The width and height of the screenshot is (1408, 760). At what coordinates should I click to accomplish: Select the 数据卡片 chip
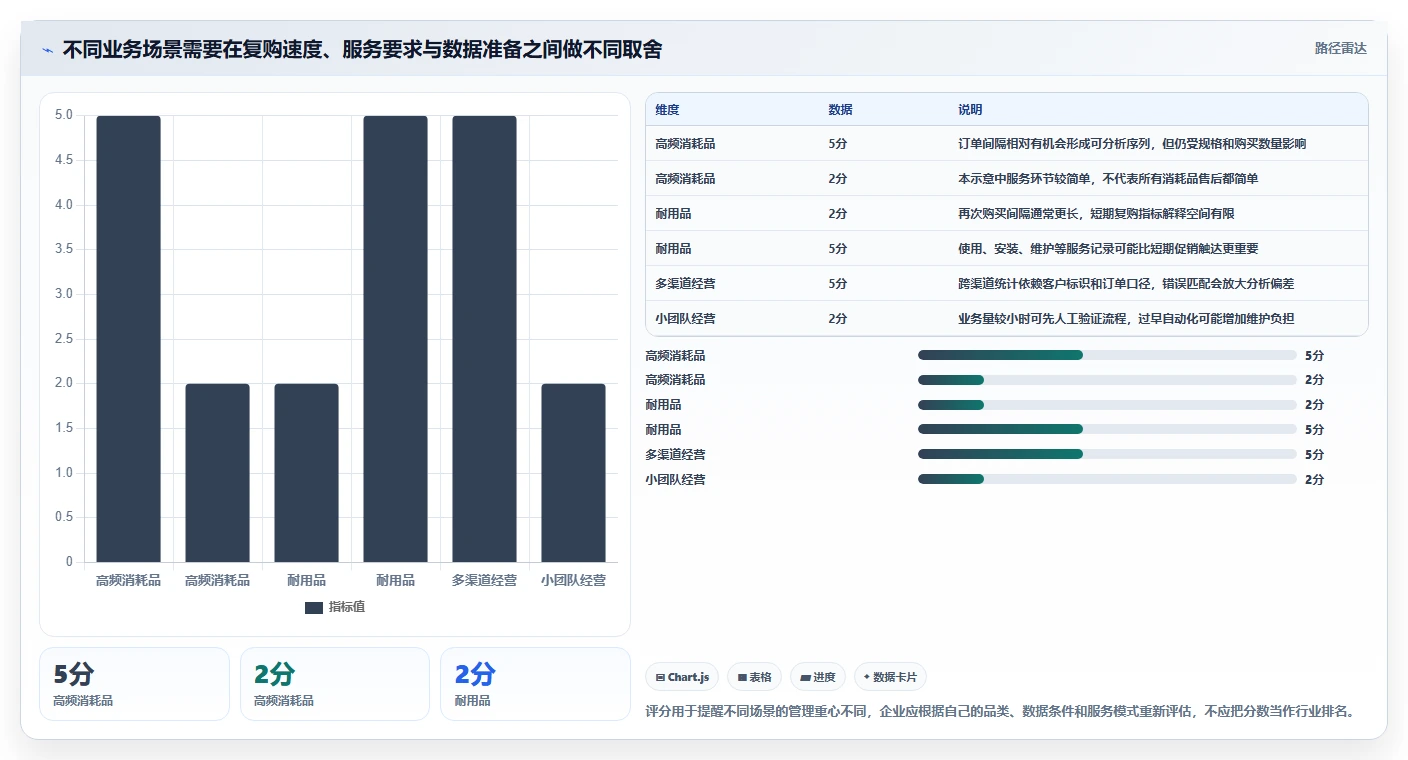890,677
